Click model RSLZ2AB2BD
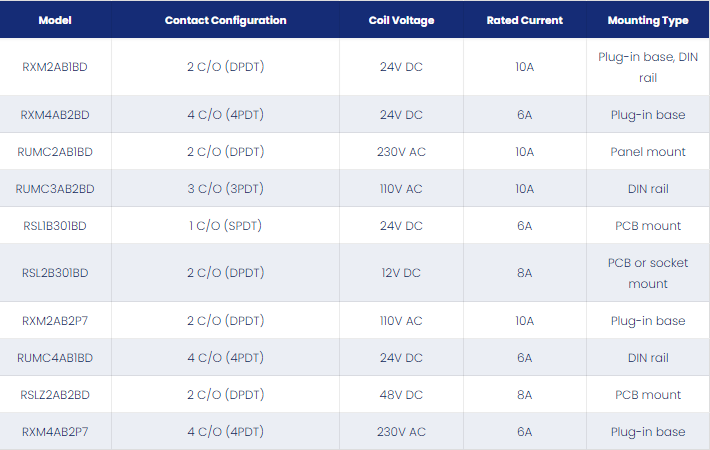 tap(55, 395)
